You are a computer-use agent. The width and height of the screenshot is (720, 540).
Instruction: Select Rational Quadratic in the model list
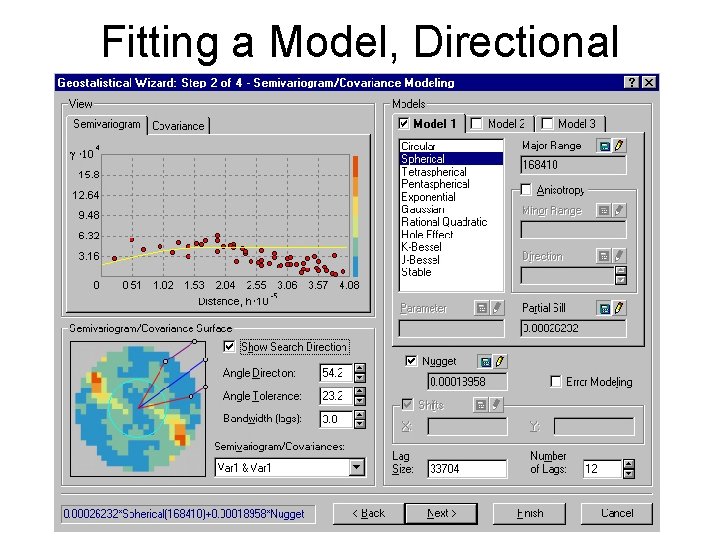point(451,222)
